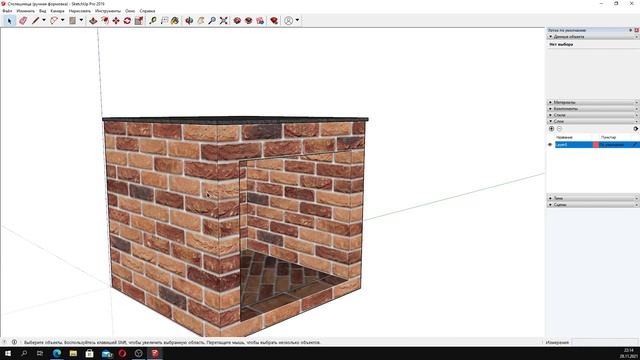Image resolution: width=640 pixels, height=360 pixels.
Task: Delete layer using the minus icon
Action: [559, 129]
